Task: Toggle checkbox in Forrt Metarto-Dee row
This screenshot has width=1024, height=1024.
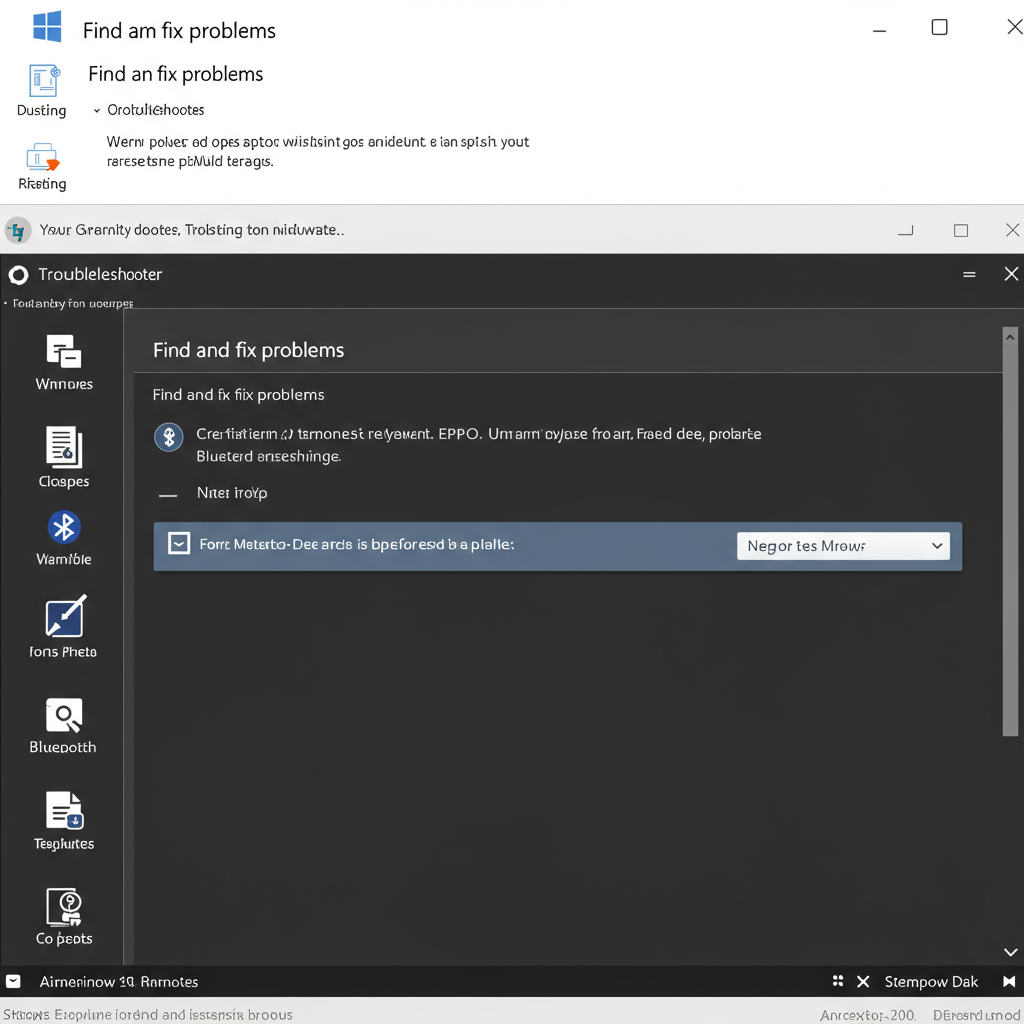Action: pos(179,543)
